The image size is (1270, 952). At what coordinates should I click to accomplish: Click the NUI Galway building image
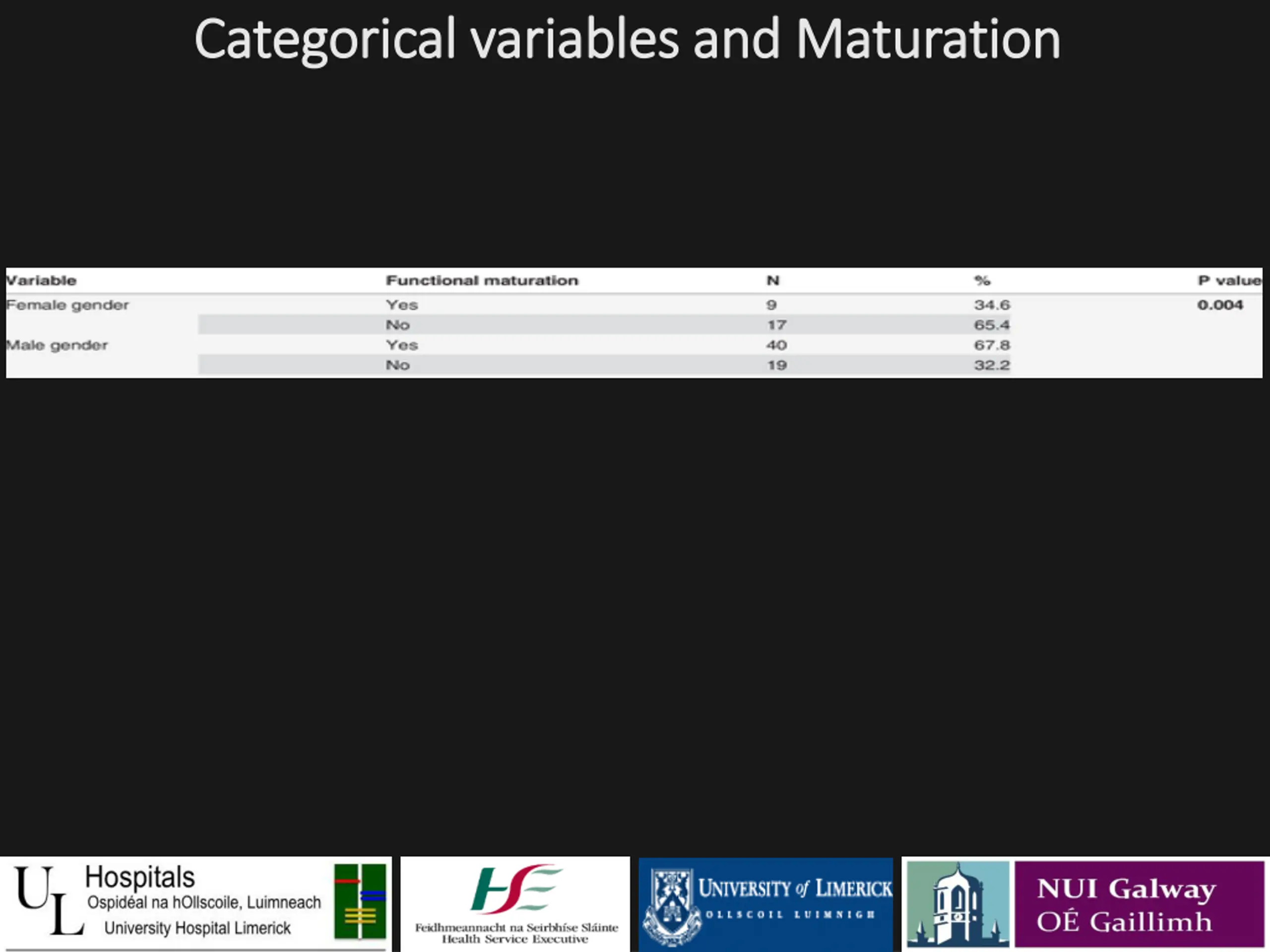957,904
